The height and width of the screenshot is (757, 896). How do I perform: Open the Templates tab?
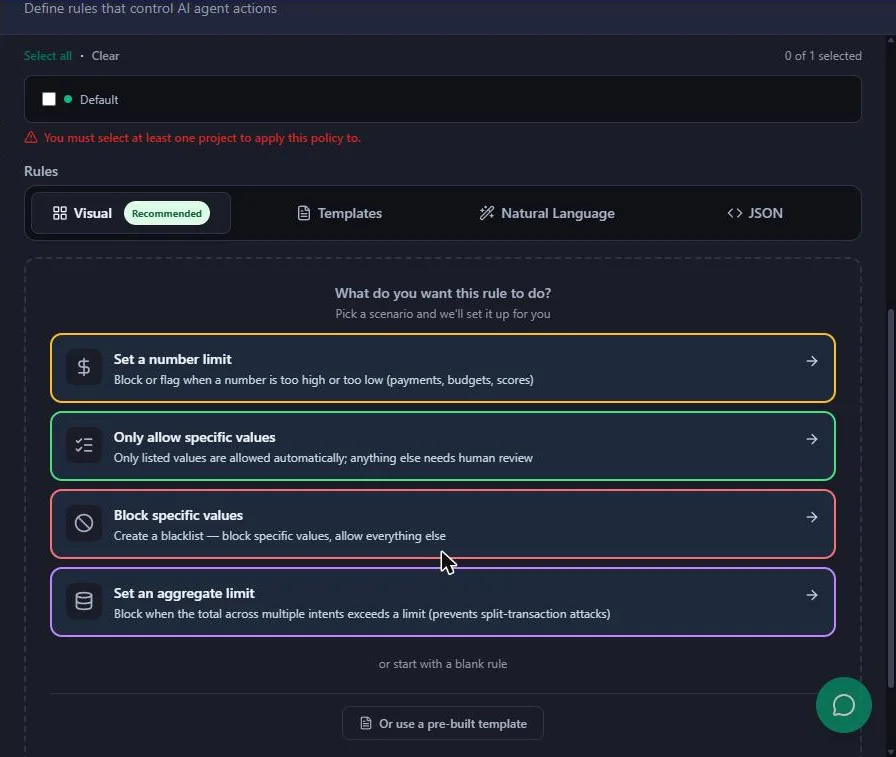339,213
